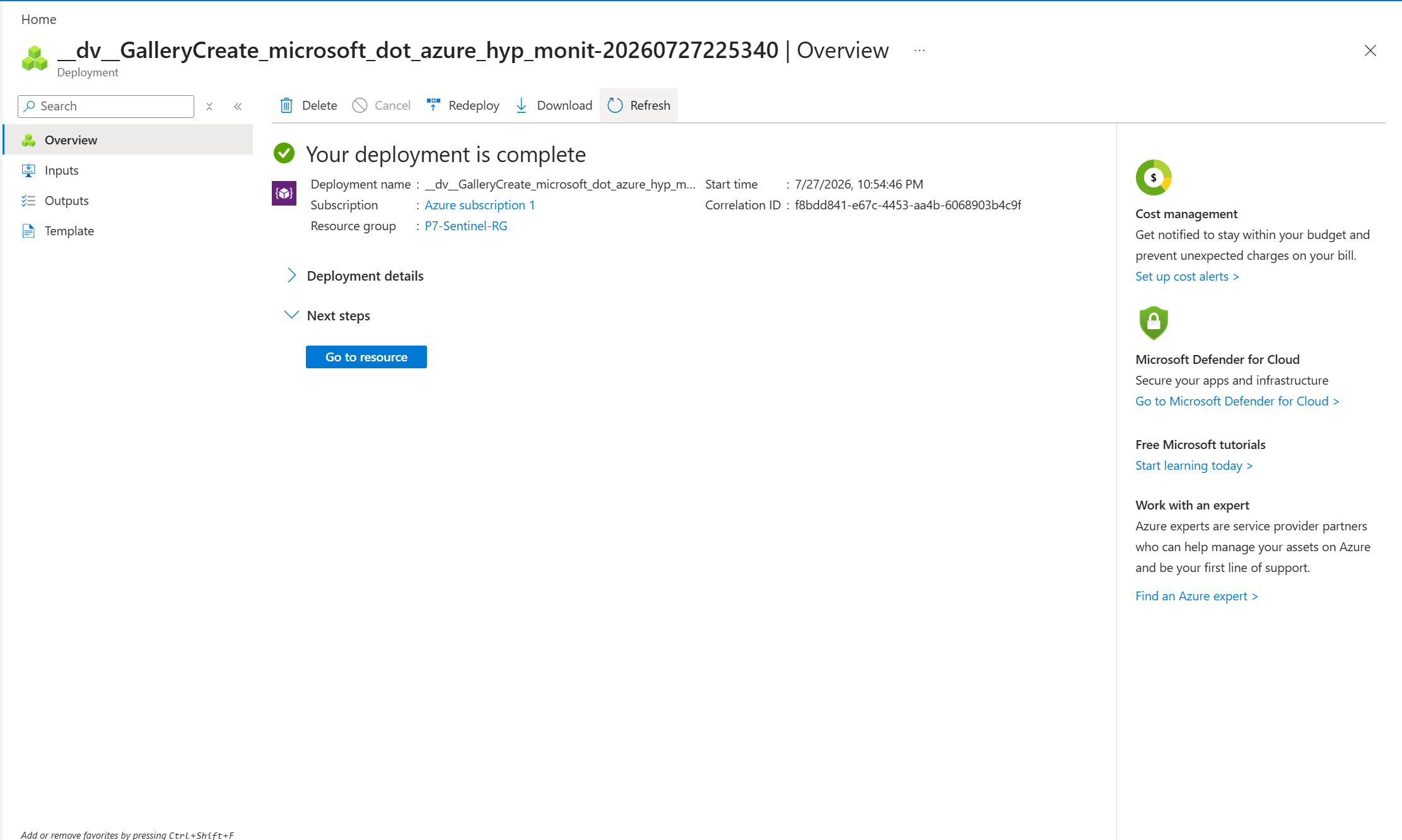Click the start time value 7/27/2026, 10:54:46 PM
This screenshot has height=840, width=1402.
pyautogui.click(x=858, y=184)
